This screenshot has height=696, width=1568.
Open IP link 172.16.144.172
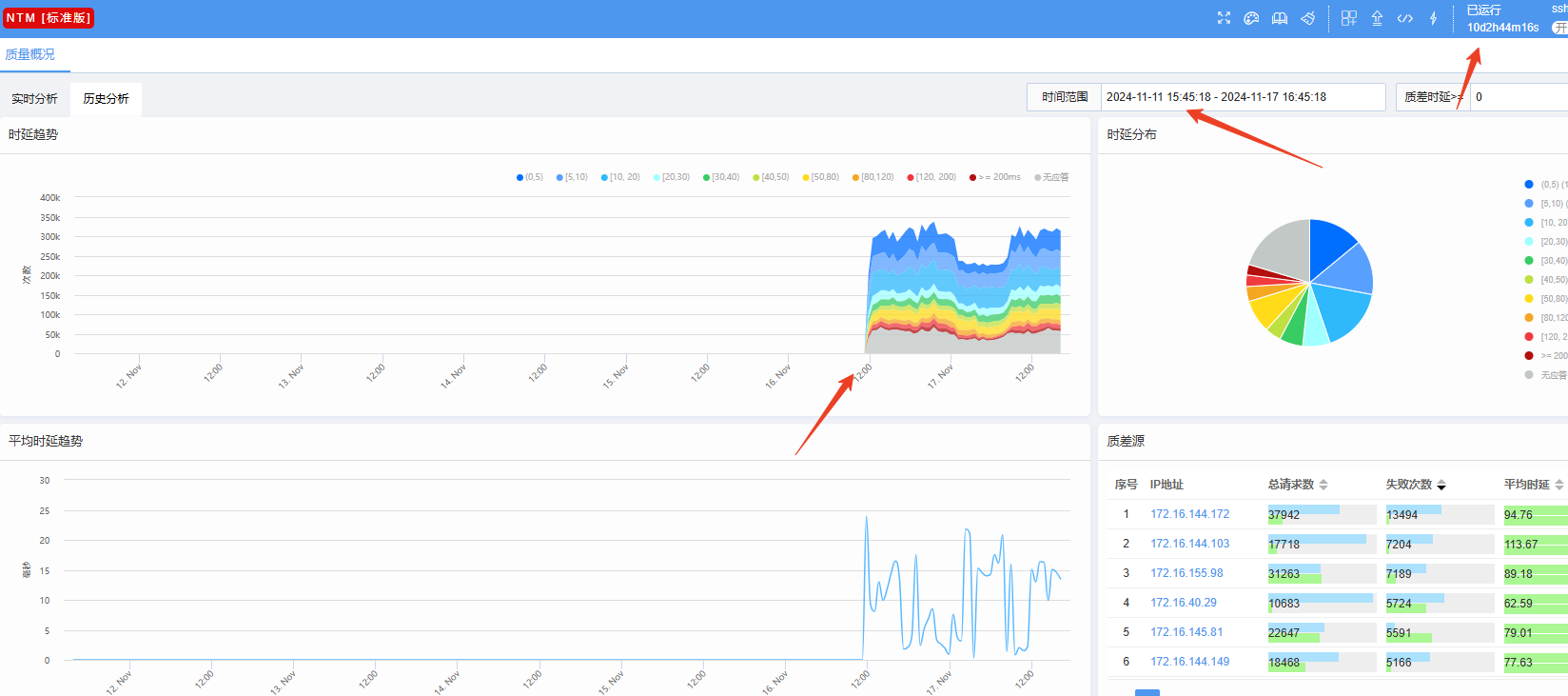click(x=1189, y=514)
